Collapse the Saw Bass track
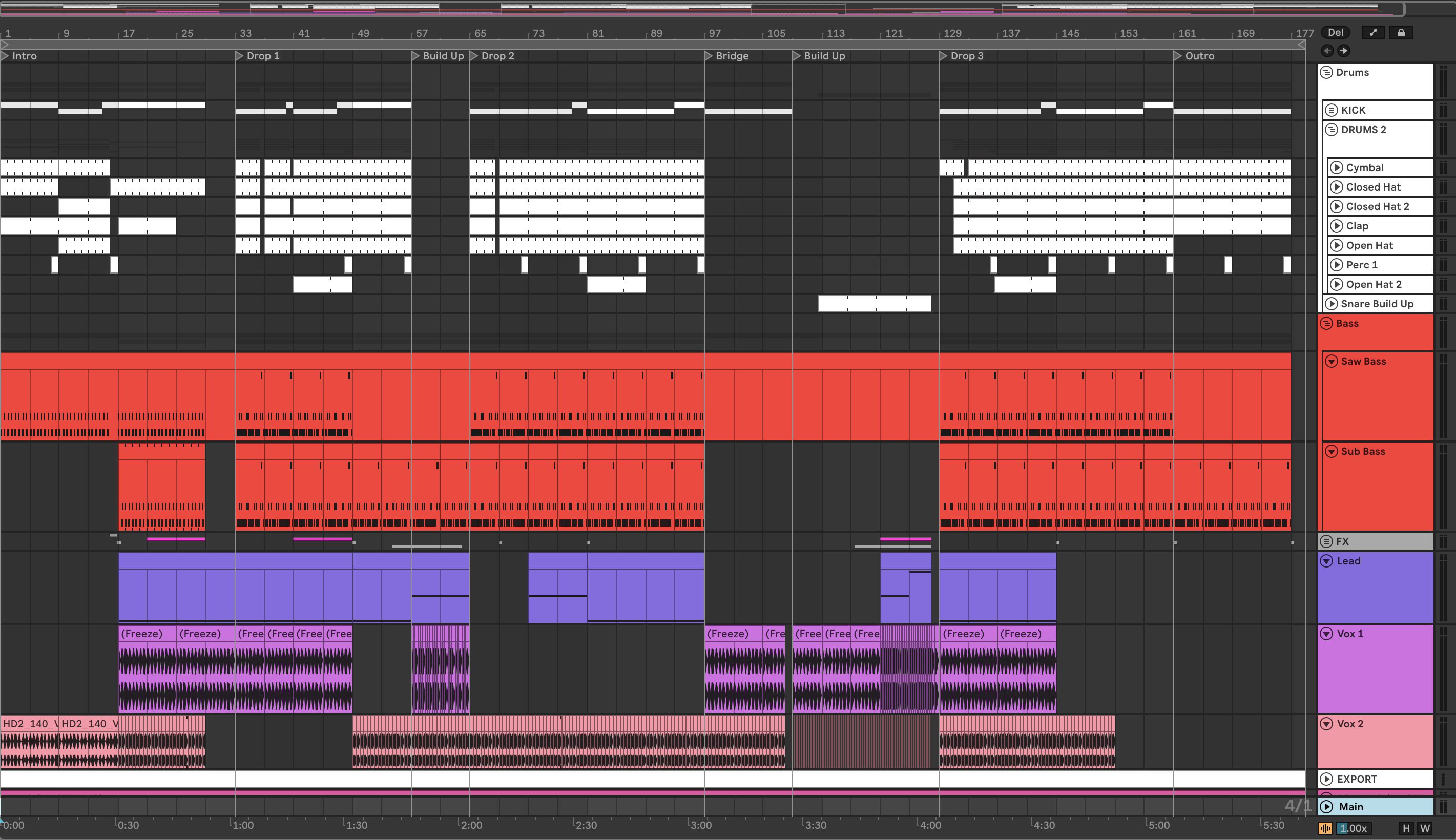Viewport: 1456px width, 840px height. pos(1332,361)
